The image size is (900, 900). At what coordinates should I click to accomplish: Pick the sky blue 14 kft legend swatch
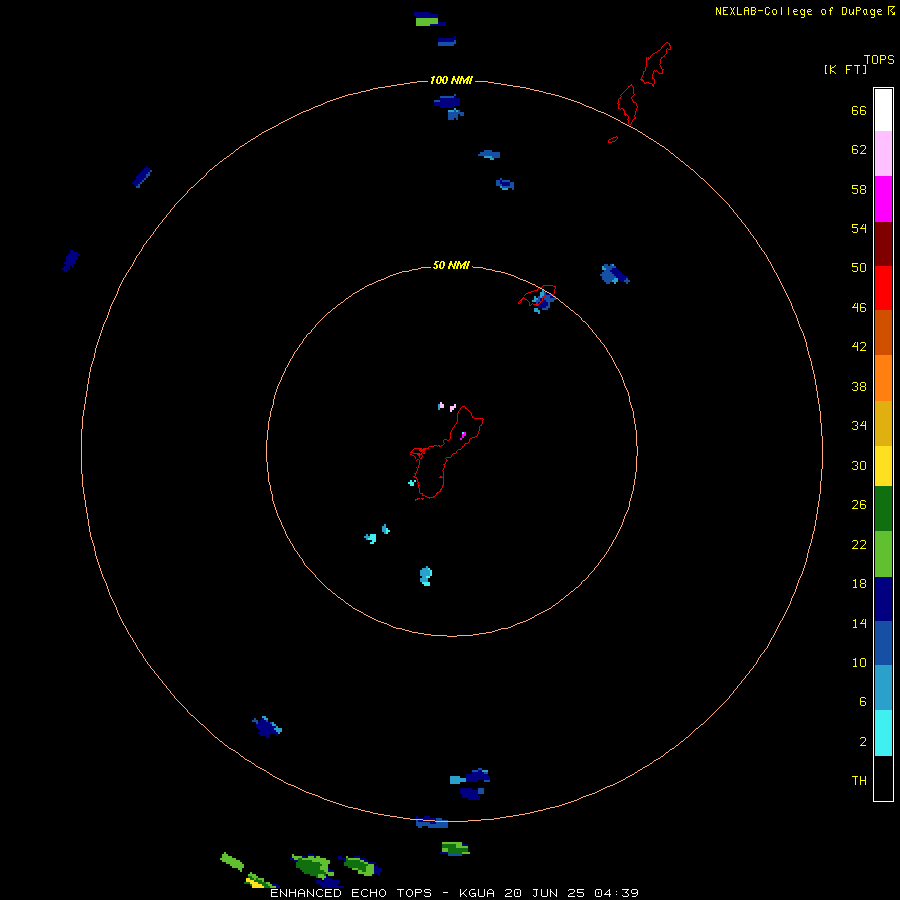(883, 688)
